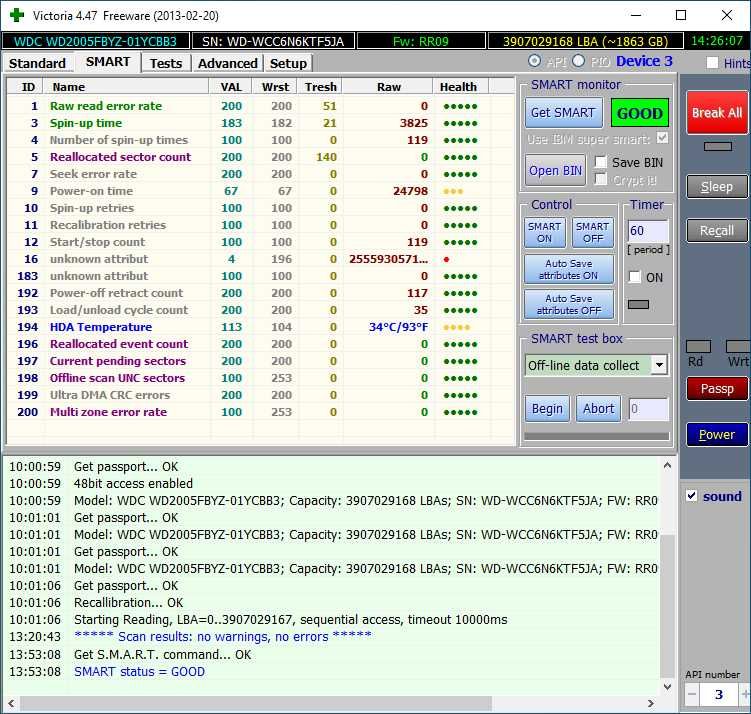
Task: Click the Timer period field showing 60
Action: click(647, 231)
